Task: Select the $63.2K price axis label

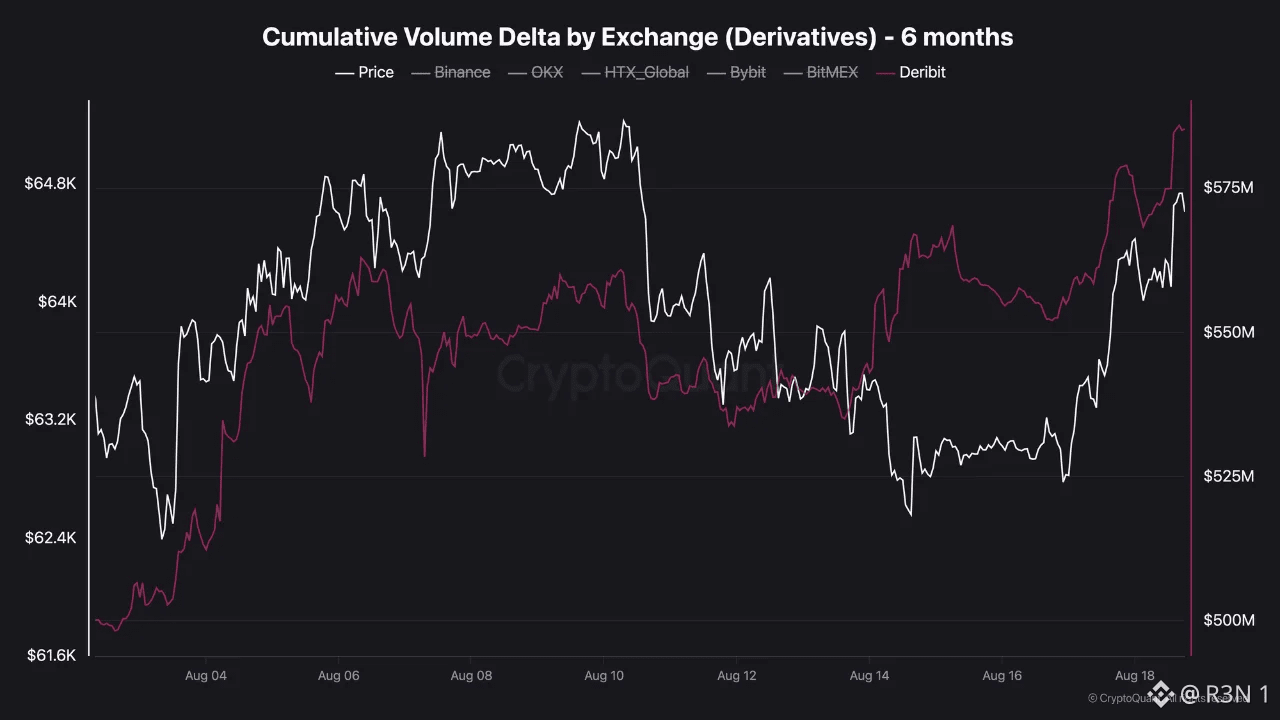Action: pyautogui.click(x=50, y=419)
